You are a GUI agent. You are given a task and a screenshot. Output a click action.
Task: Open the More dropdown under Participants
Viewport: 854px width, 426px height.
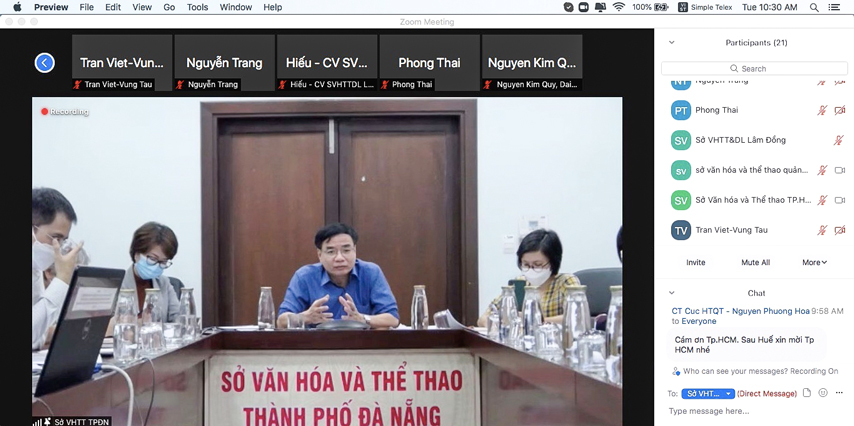click(x=814, y=263)
